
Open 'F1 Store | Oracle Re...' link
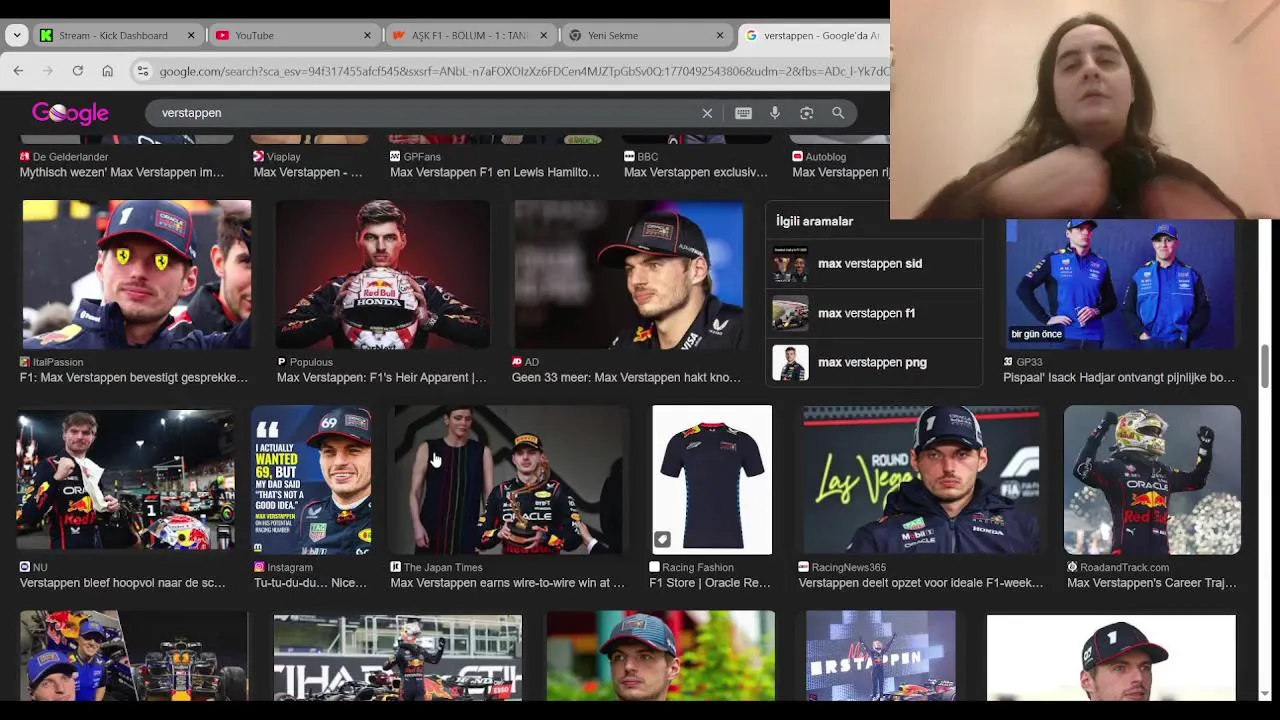pos(710,583)
